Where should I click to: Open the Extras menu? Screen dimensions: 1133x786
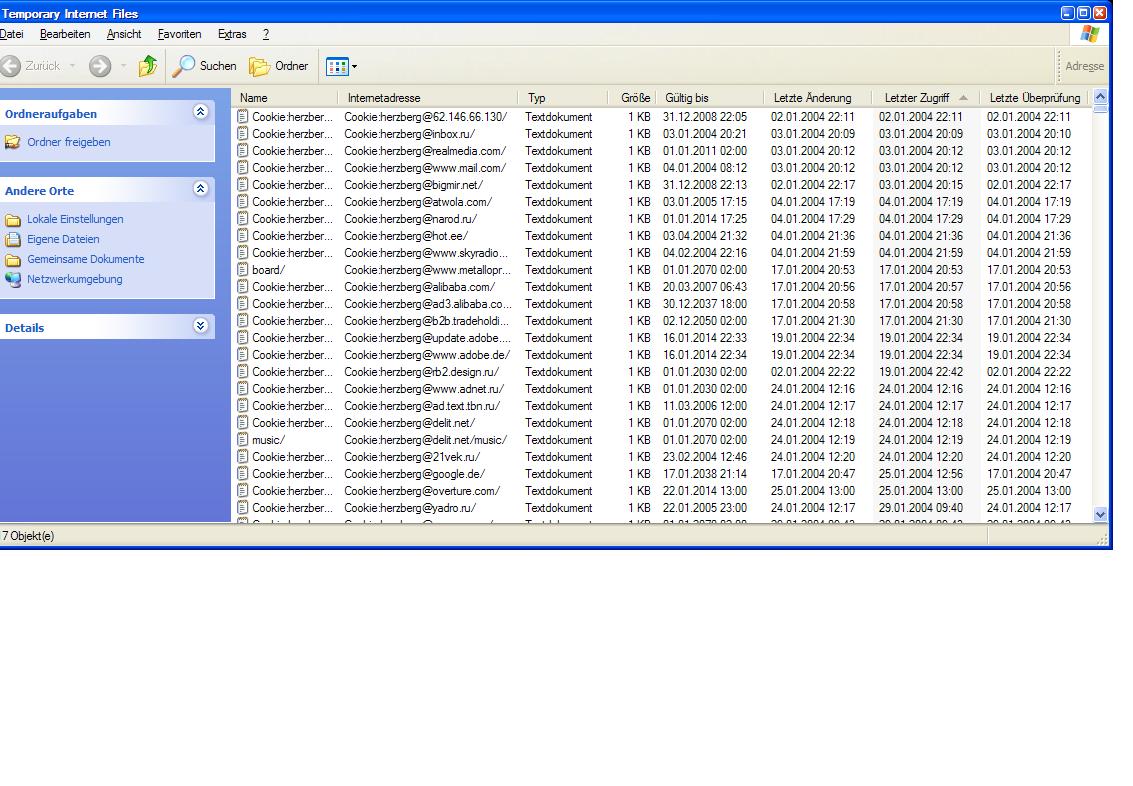click(x=232, y=34)
